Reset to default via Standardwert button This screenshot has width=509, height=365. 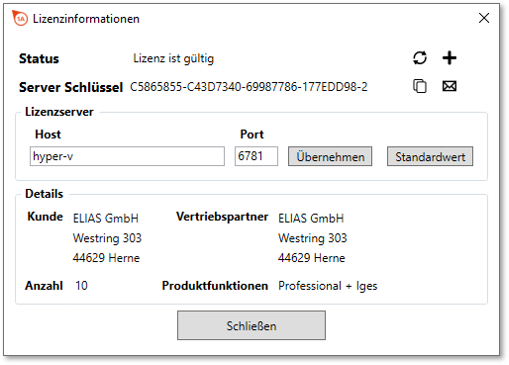coord(430,156)
